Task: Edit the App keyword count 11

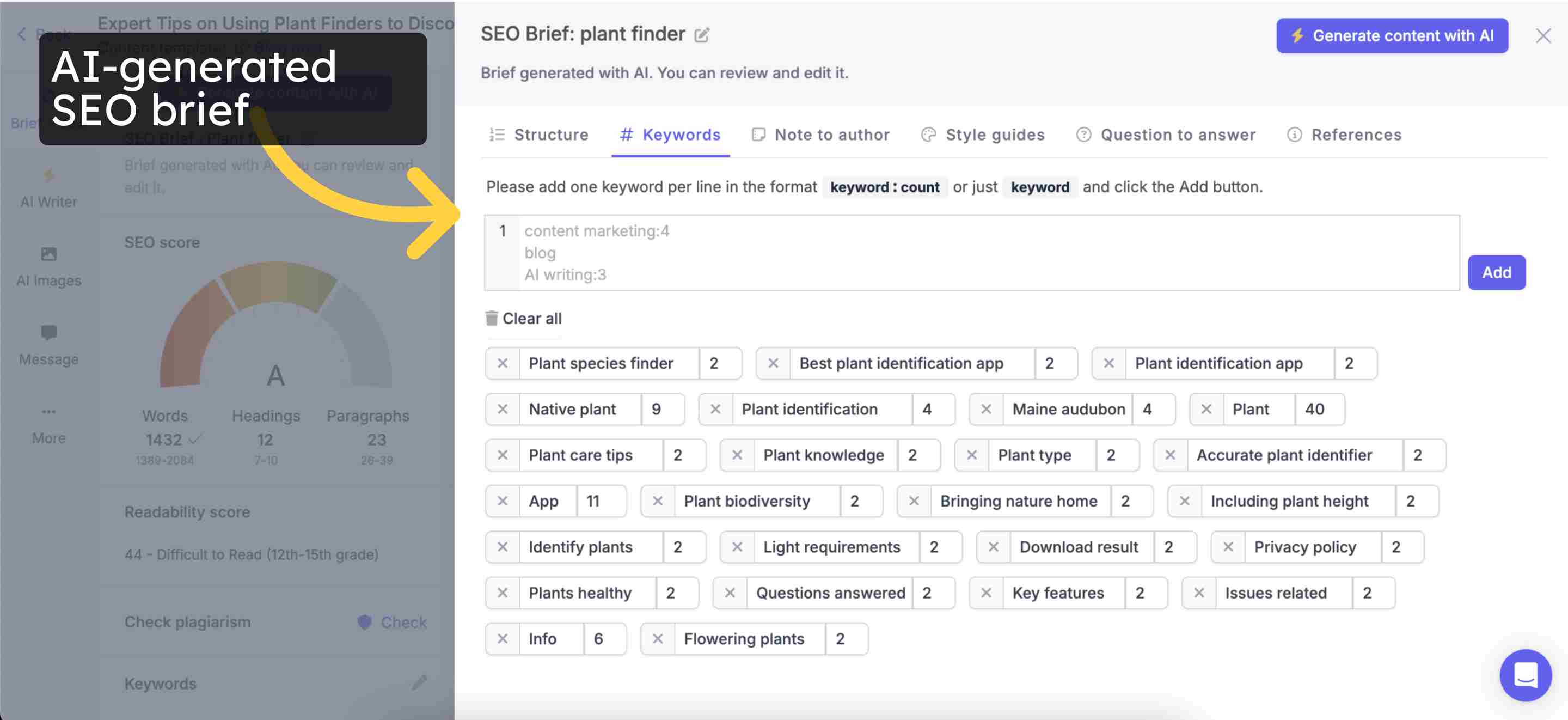Action: click(x=602, y=501)
